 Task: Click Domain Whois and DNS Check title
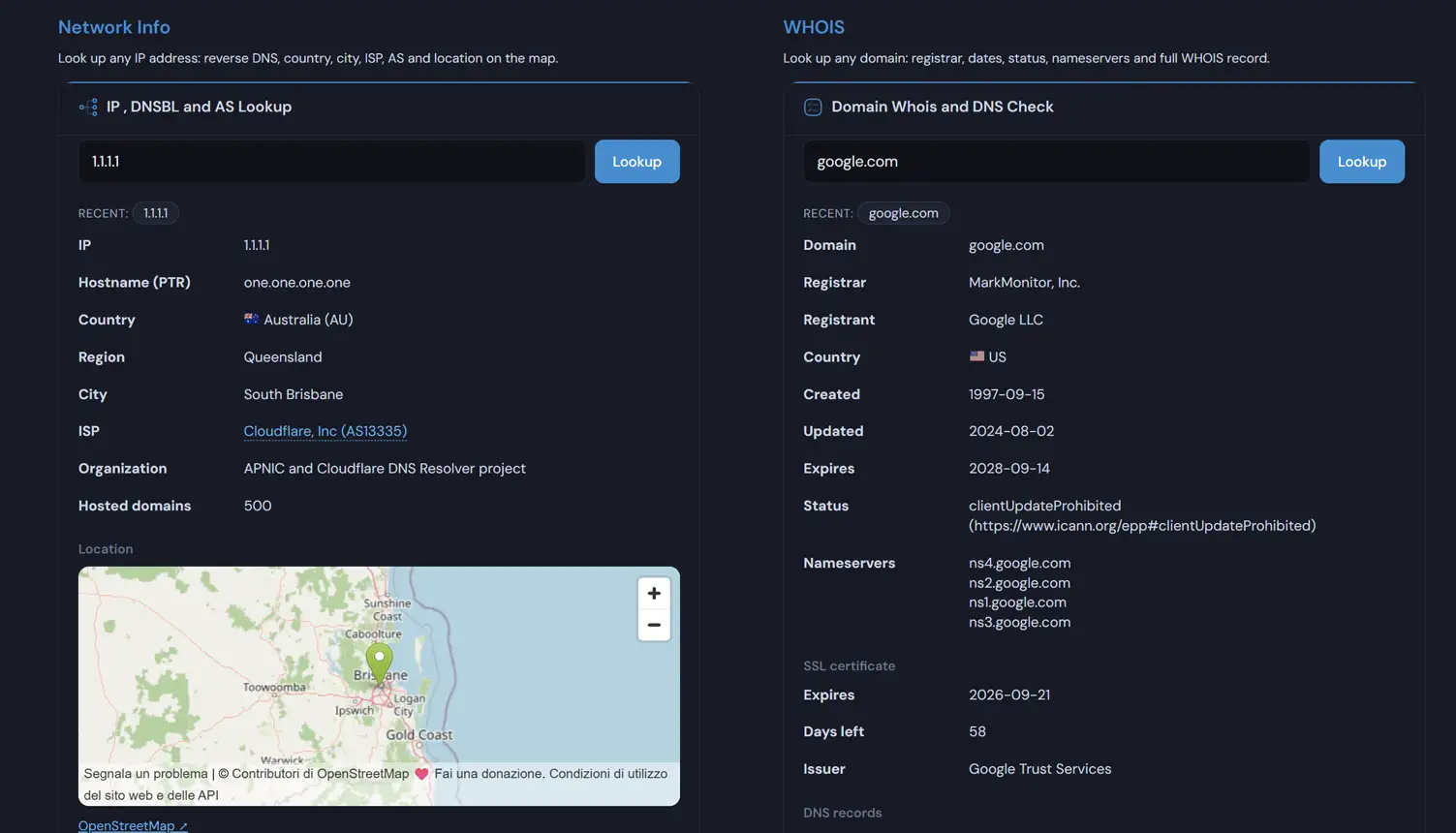pyautogui.click(x=943, y=107)
